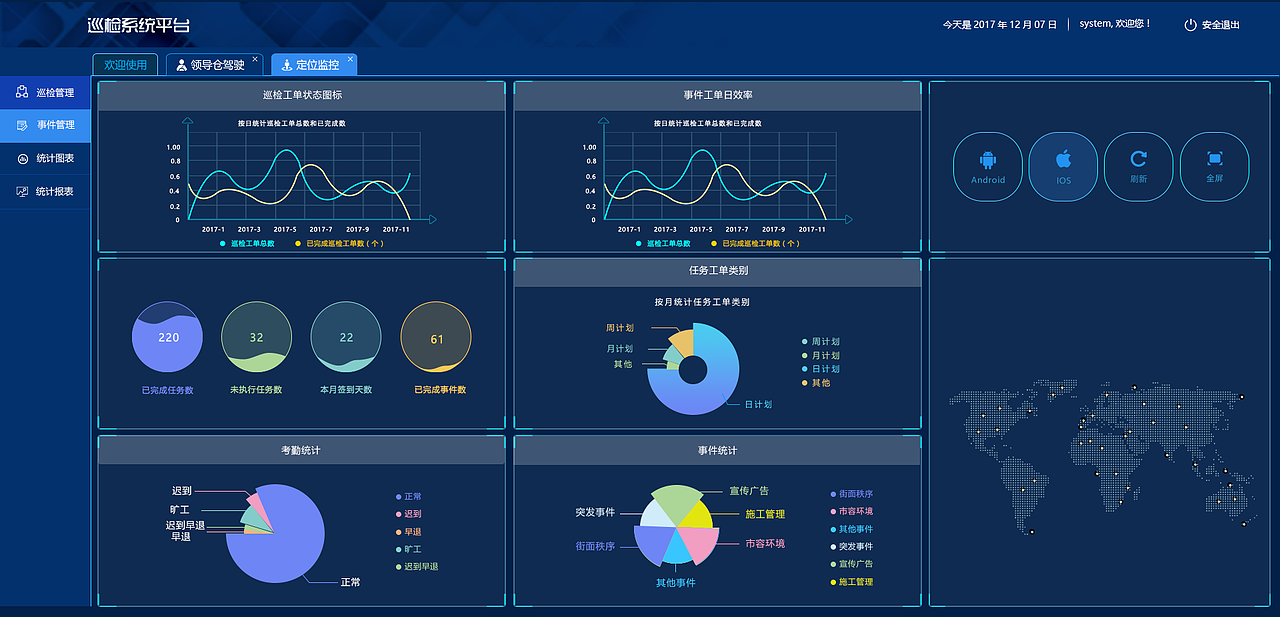Viewport: 1280px width, 617px height.
Task: Click the 32 未执行任务数 circle
Action: [x=256, y=337]
